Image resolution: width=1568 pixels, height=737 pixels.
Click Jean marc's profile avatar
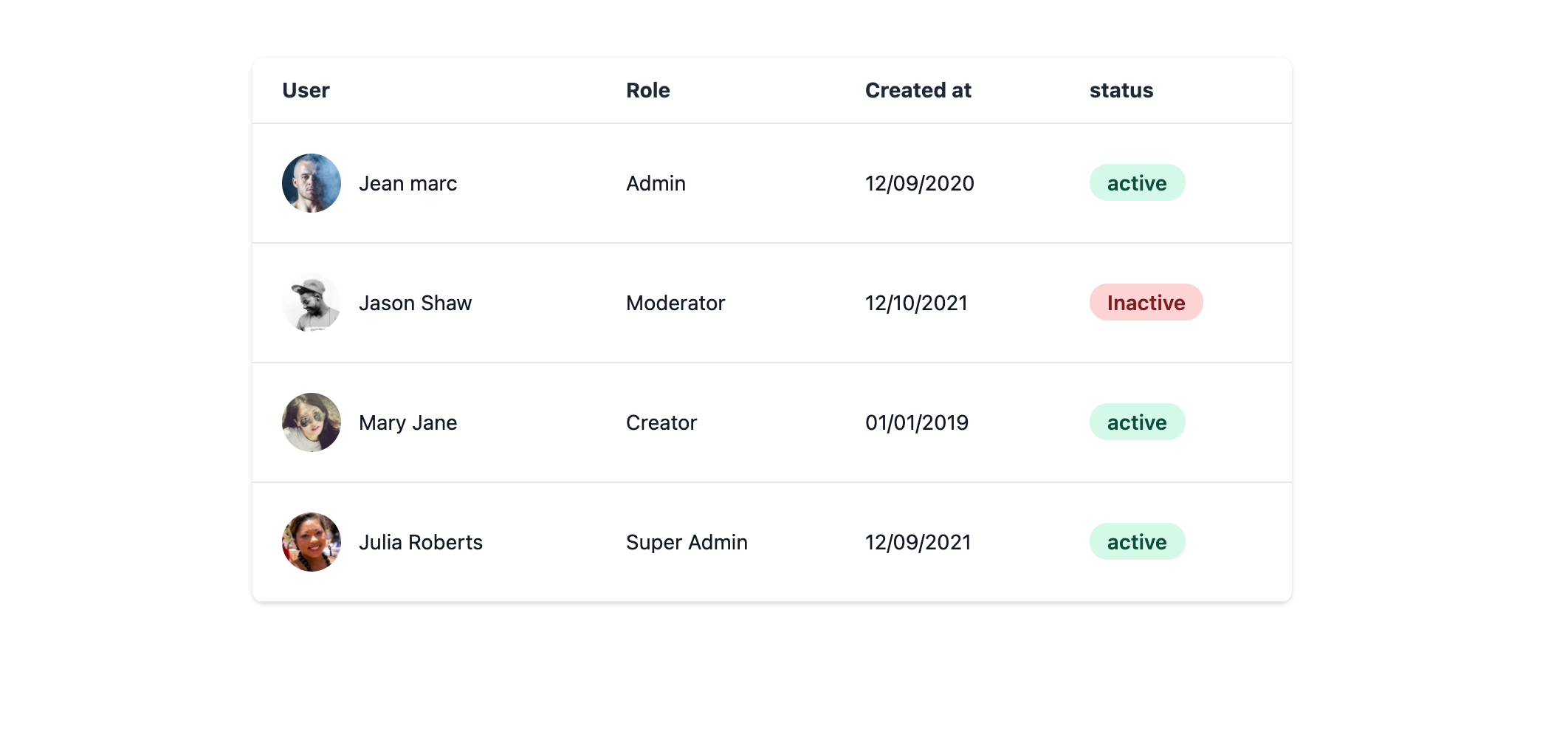coord(311,183)
